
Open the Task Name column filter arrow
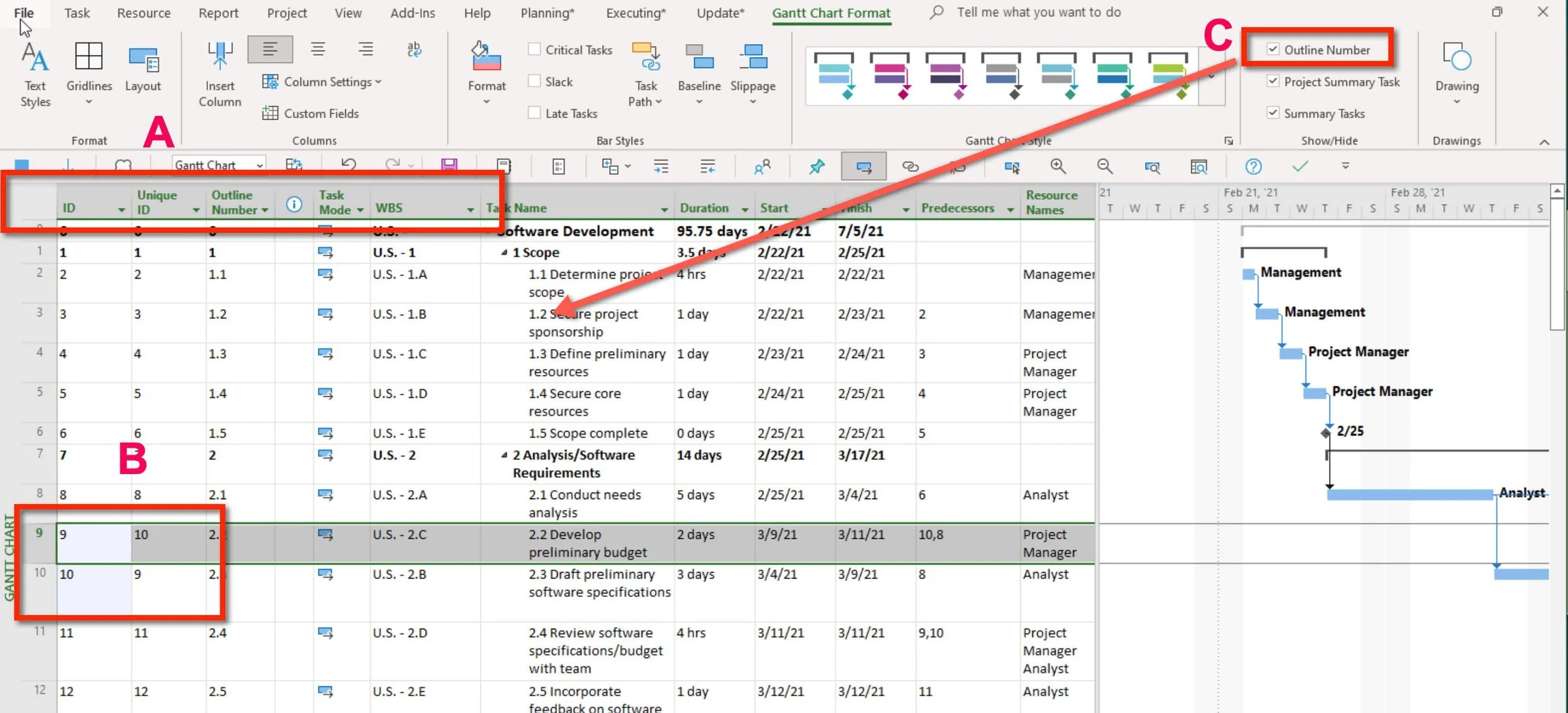(x=664, y=209)
